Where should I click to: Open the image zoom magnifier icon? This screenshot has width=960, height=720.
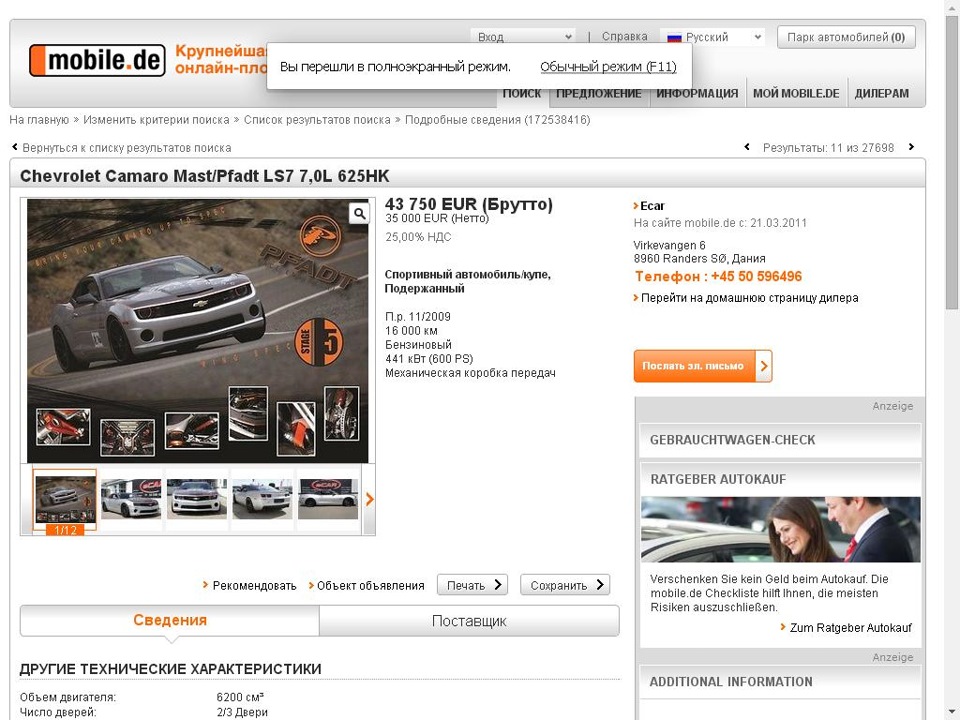click(x=359, y=213)
